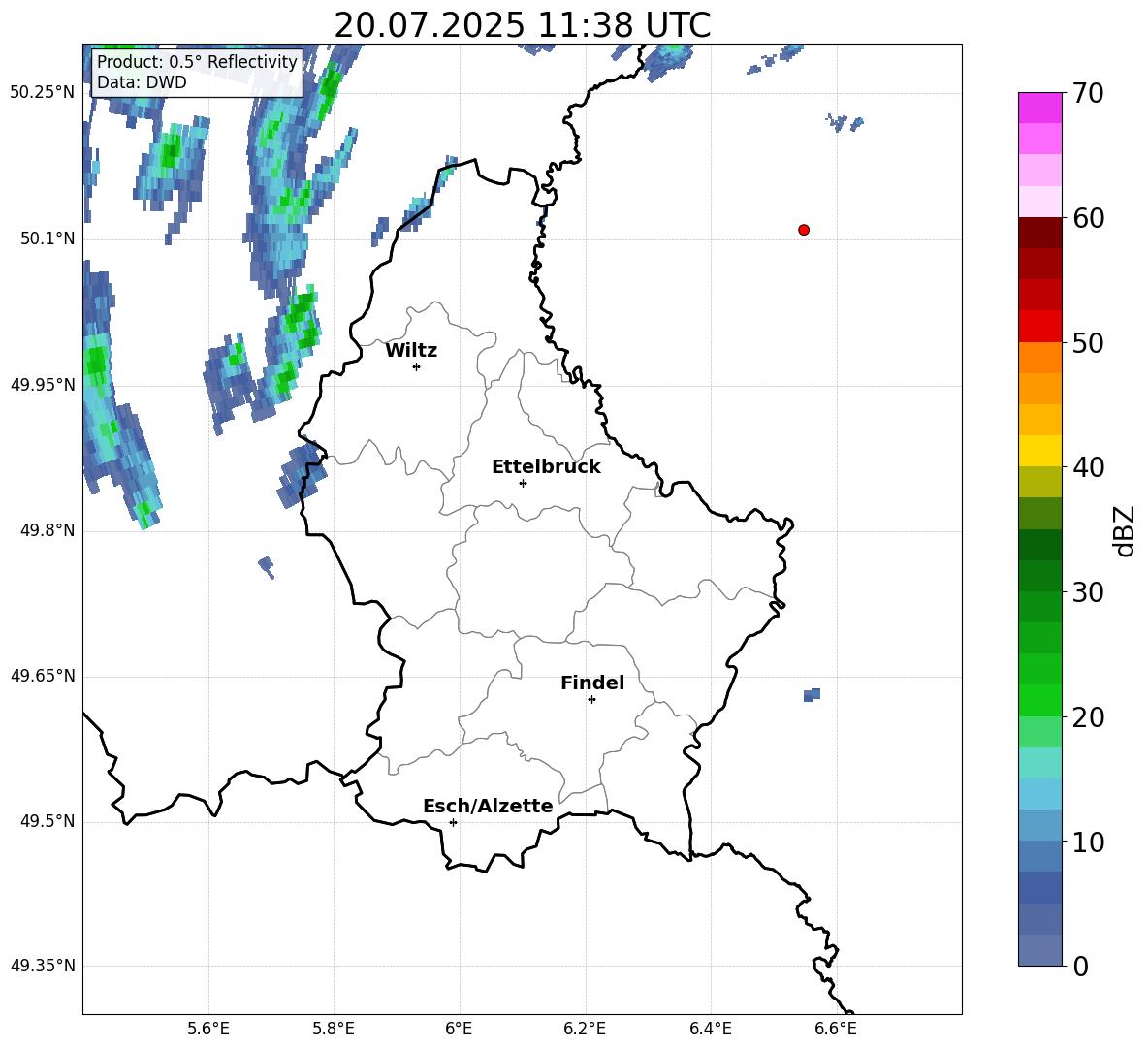Click the 50.1°N latitude label

(48, 238)
